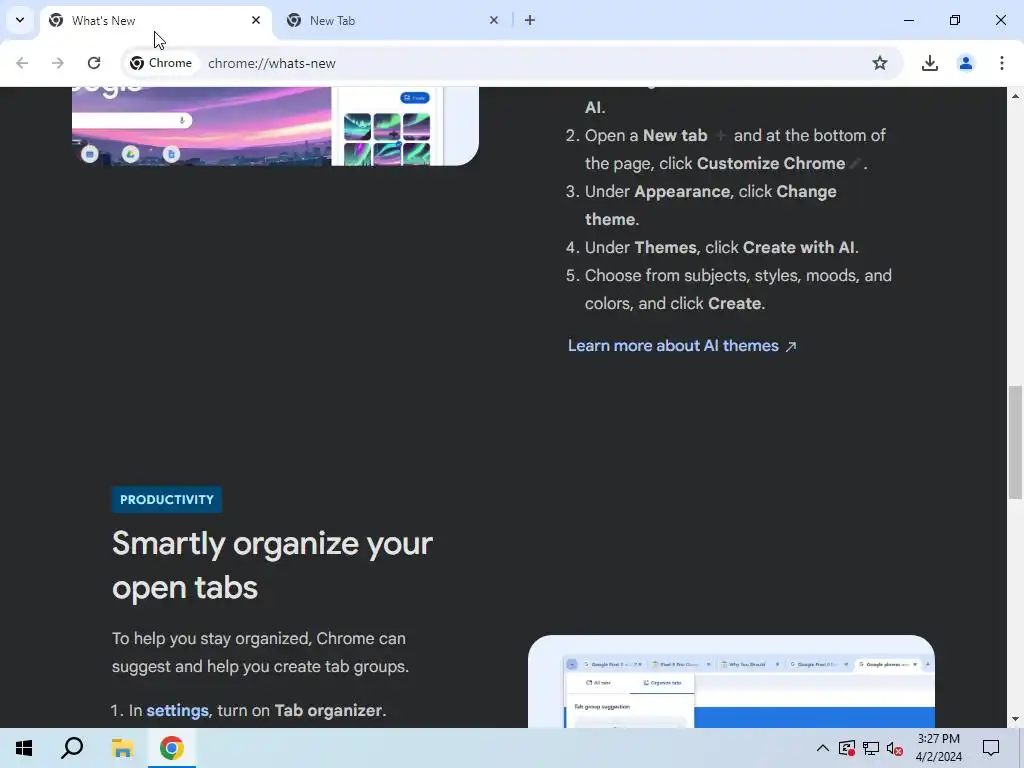This screenshot has height=768, width=1024.
Task: Close the What's New tab
Action: [256, 20]
